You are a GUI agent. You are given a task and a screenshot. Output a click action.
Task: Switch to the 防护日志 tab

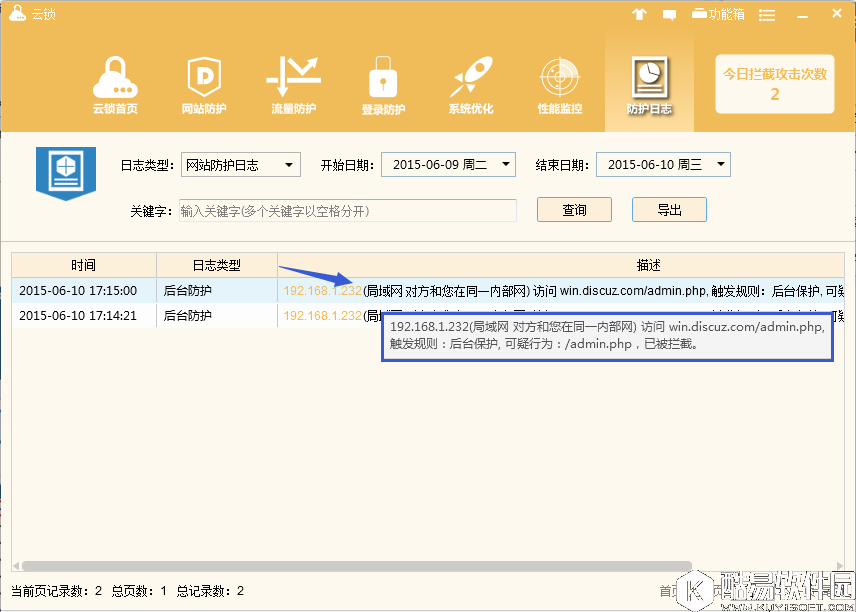[x=648, y=85]
